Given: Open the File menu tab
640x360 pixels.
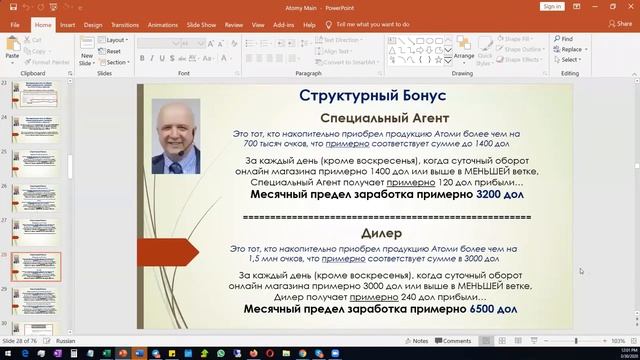Looking at the screenshot, I should pyautogui.click(x=15, y=25).
